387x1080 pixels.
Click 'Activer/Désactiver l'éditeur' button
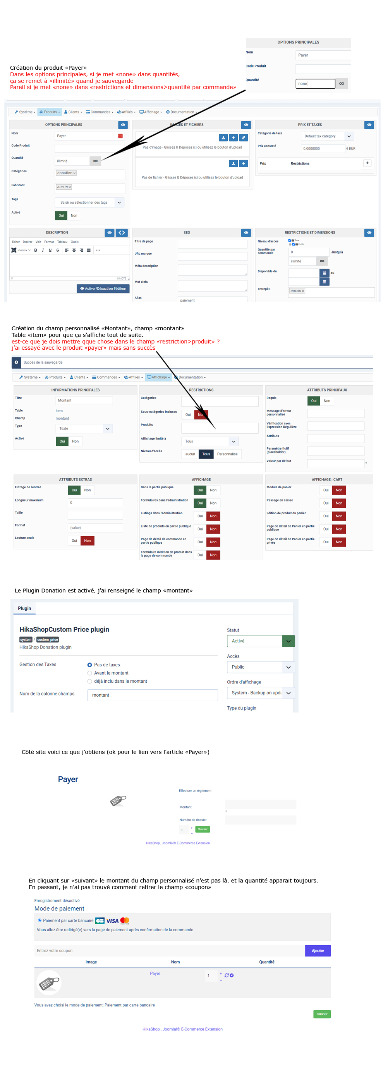click(103, 289)
